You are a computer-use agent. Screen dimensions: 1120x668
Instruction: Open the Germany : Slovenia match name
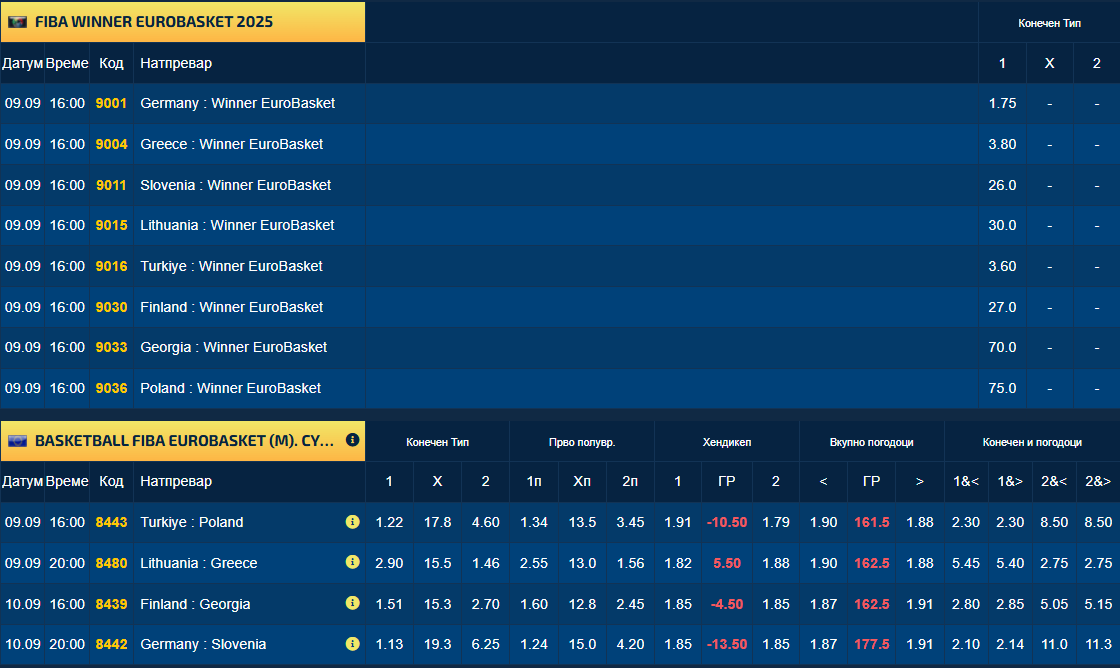point(203,644)
